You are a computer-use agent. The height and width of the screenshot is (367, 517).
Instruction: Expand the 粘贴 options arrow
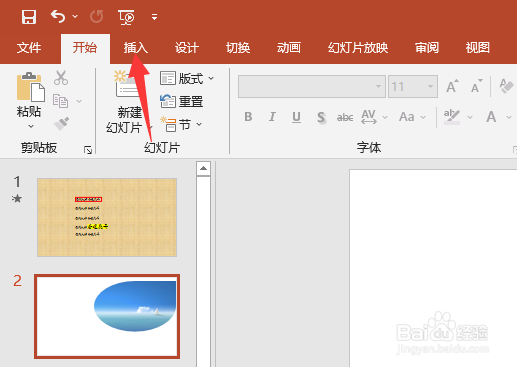pos(31,126)
